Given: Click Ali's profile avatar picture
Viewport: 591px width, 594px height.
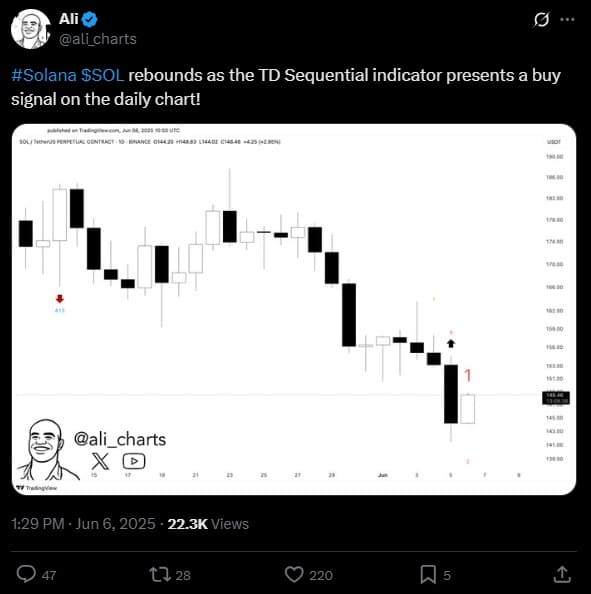Looking at the screenshot, I should (x=31, y=29).
